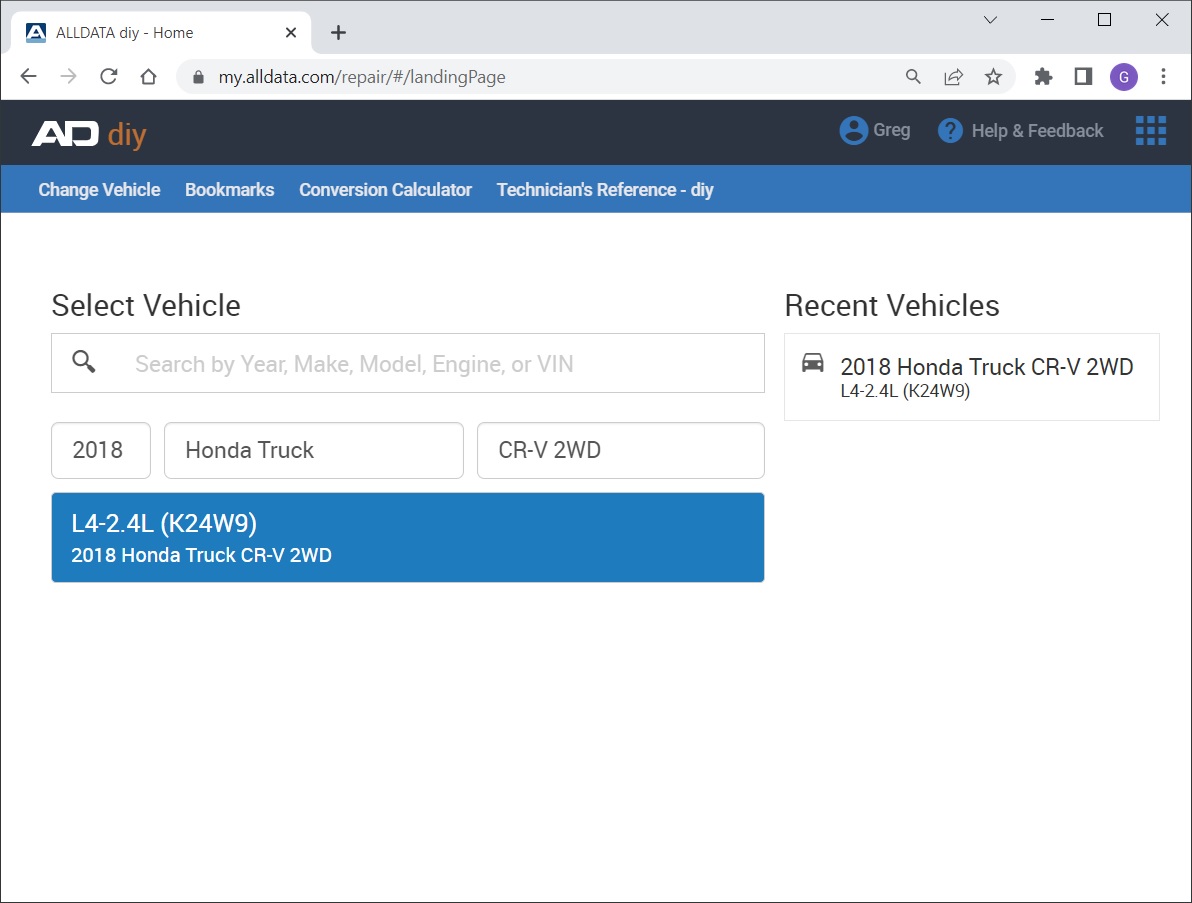Open the 2018 year selector
Image resolution: width=1192 pixels, height=903 pixels.
pyautogui.click(x=100, y=450)
